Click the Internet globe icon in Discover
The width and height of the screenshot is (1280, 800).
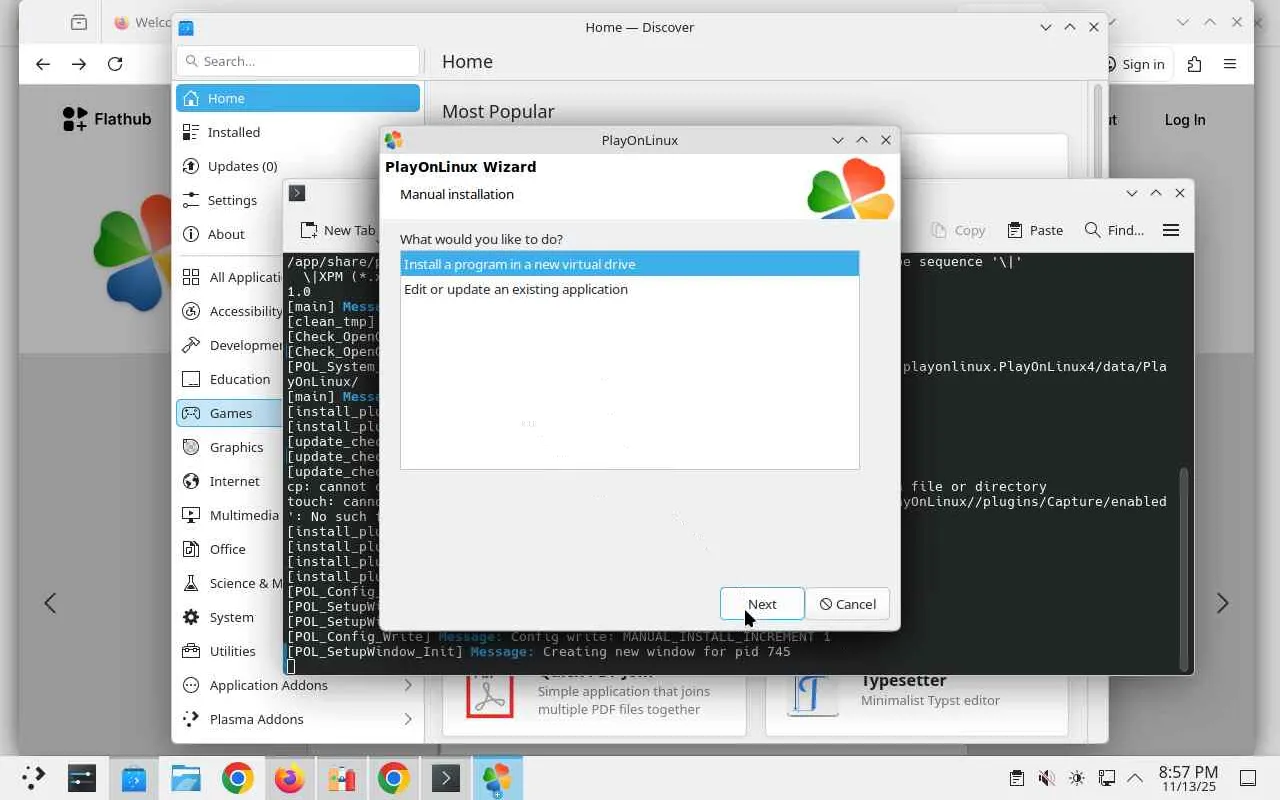tap(191, 481)
